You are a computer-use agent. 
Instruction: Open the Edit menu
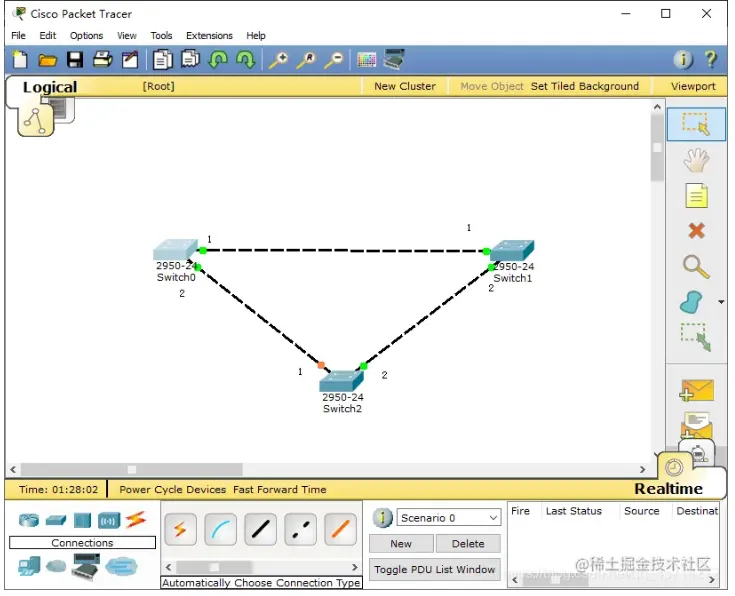pos(47,36)
